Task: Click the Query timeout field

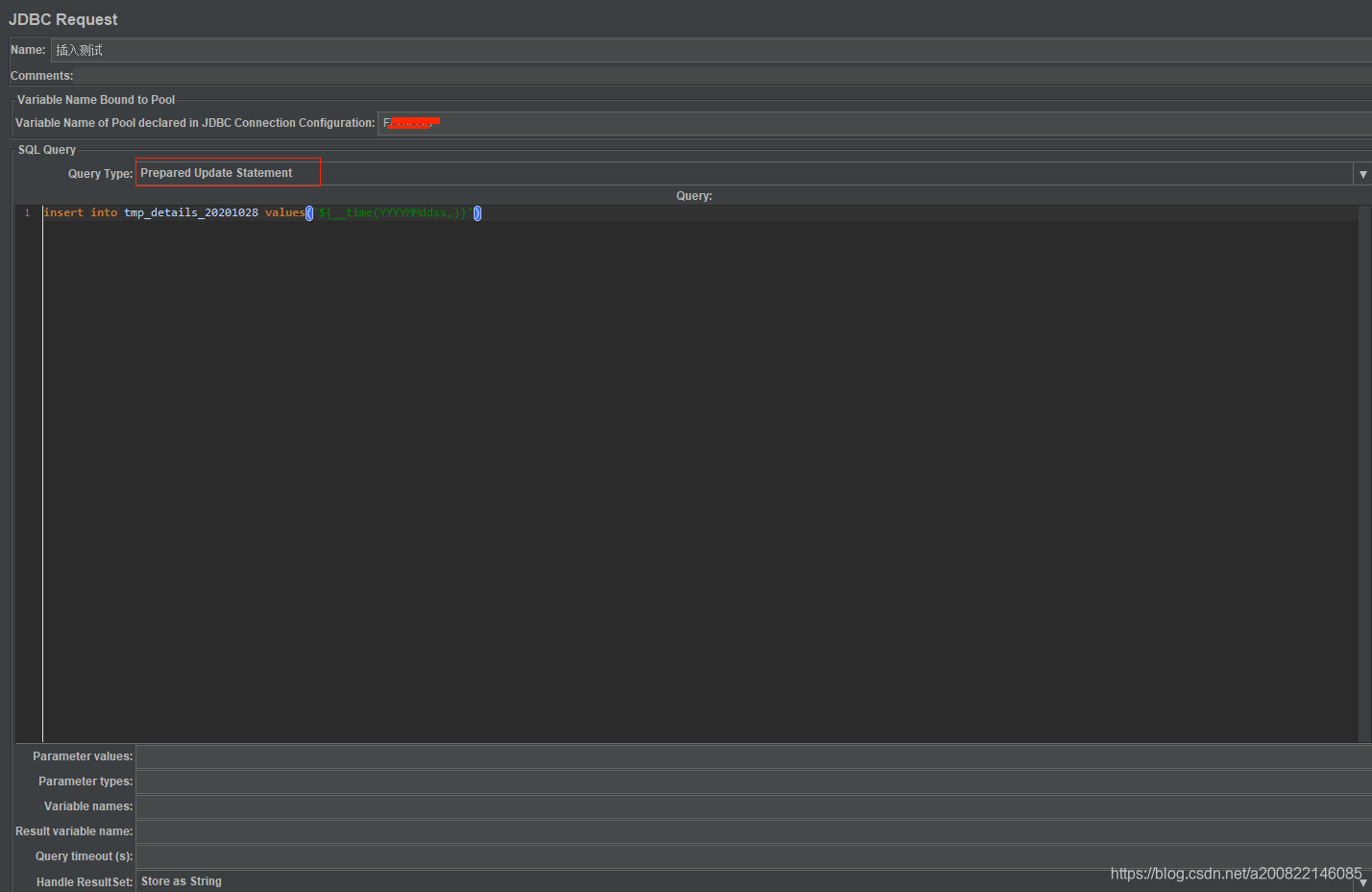Action: click(x=480, y=856)
